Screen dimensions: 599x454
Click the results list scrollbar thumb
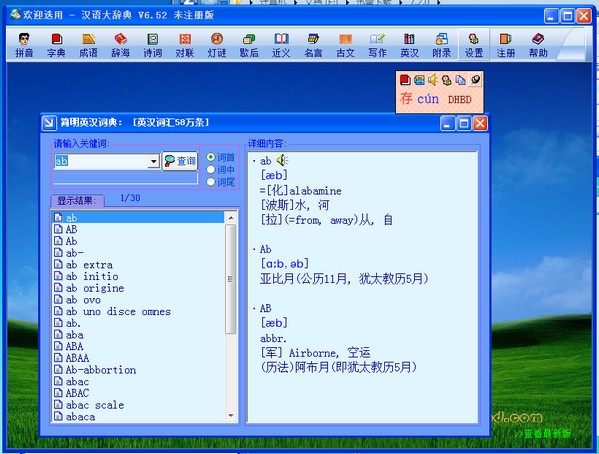click(x=230, y=279)
